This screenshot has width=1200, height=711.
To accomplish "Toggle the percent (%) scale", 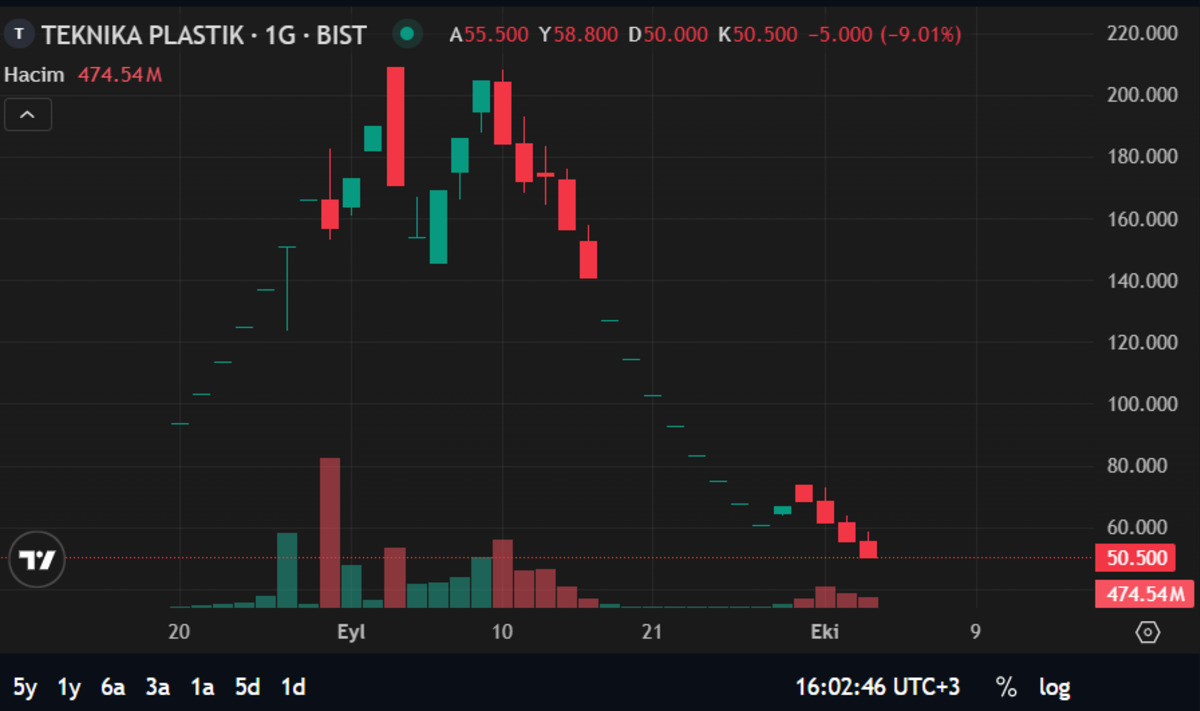I will click(1006, 687).
